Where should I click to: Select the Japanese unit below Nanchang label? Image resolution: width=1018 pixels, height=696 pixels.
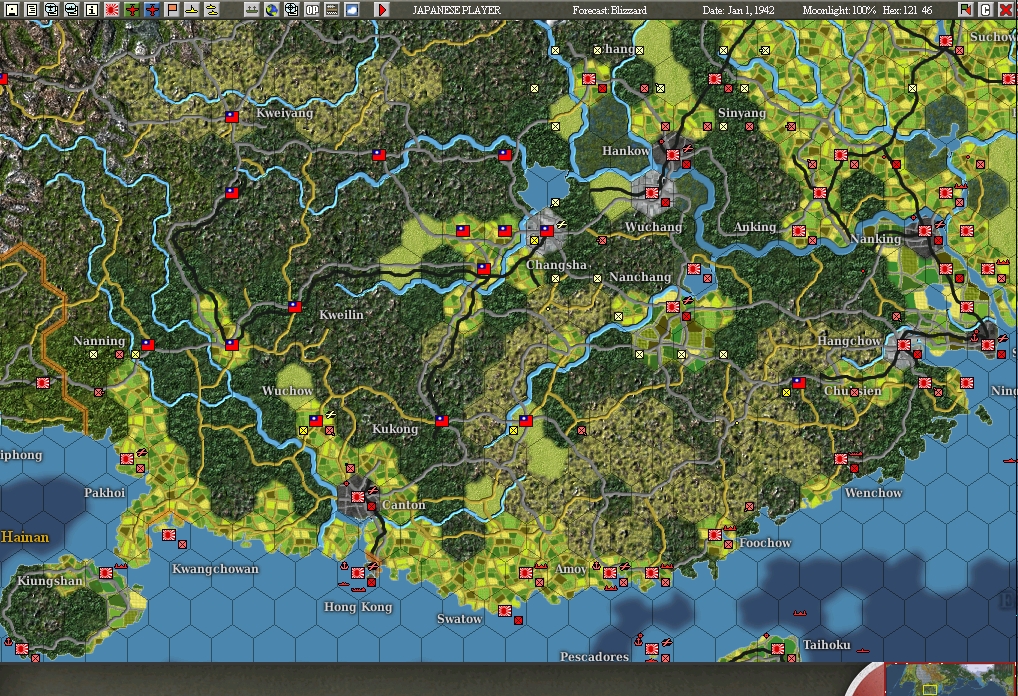point(673,307)
